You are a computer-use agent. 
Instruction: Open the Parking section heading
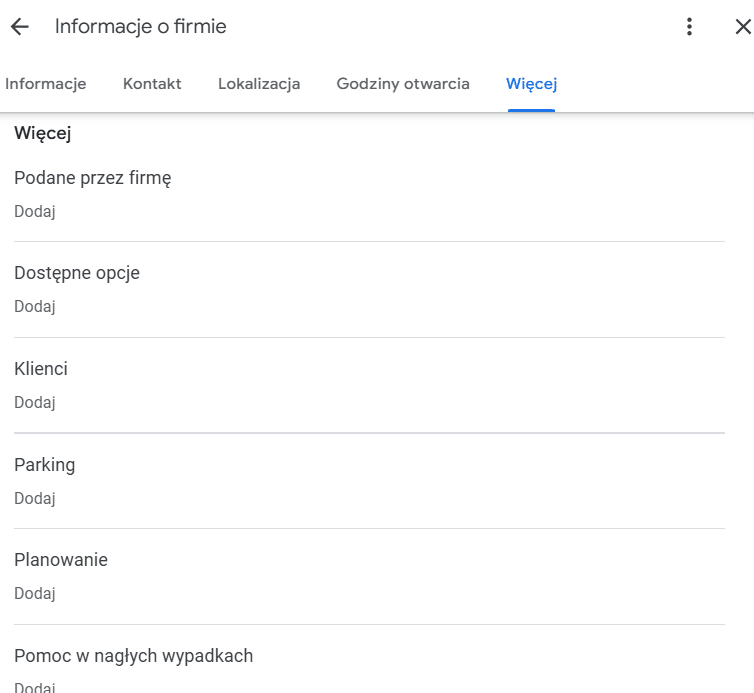click(x=44, y=465)
